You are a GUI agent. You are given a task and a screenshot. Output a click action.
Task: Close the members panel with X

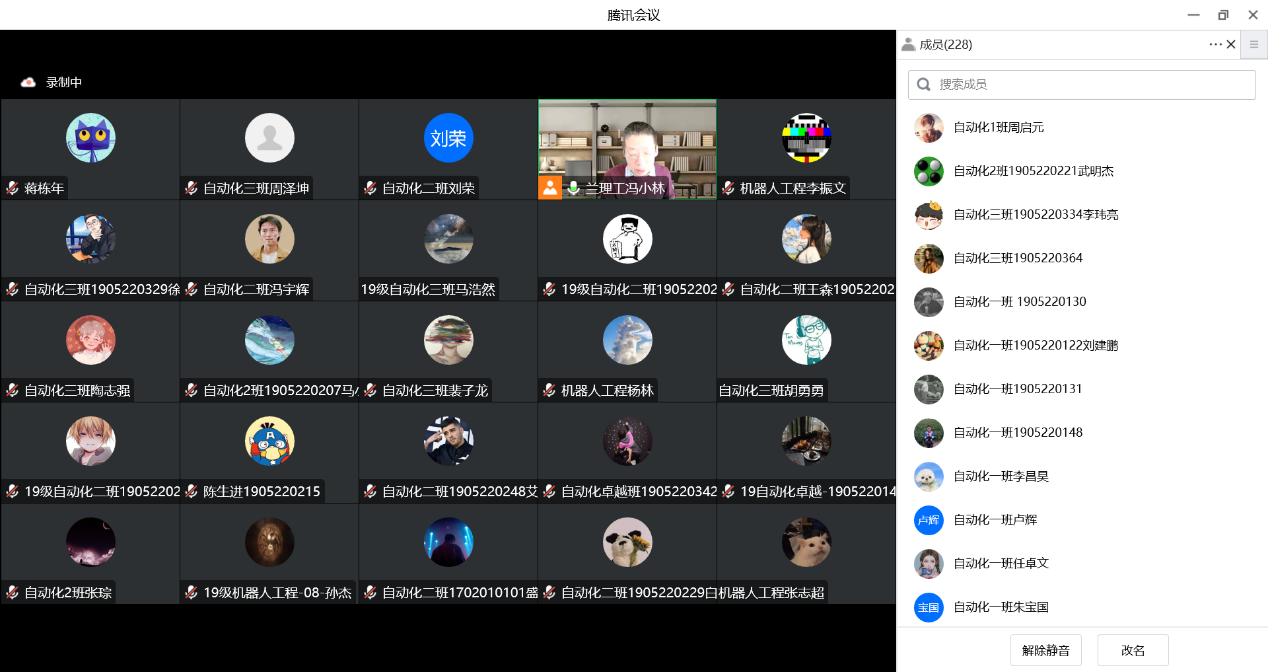point(1231,44)
